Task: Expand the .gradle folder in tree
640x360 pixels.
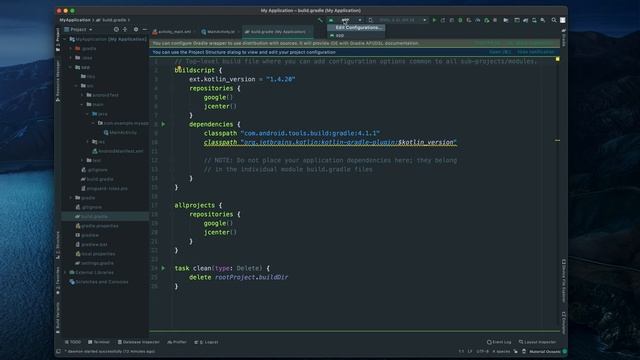Action: (x=71, y=49)
